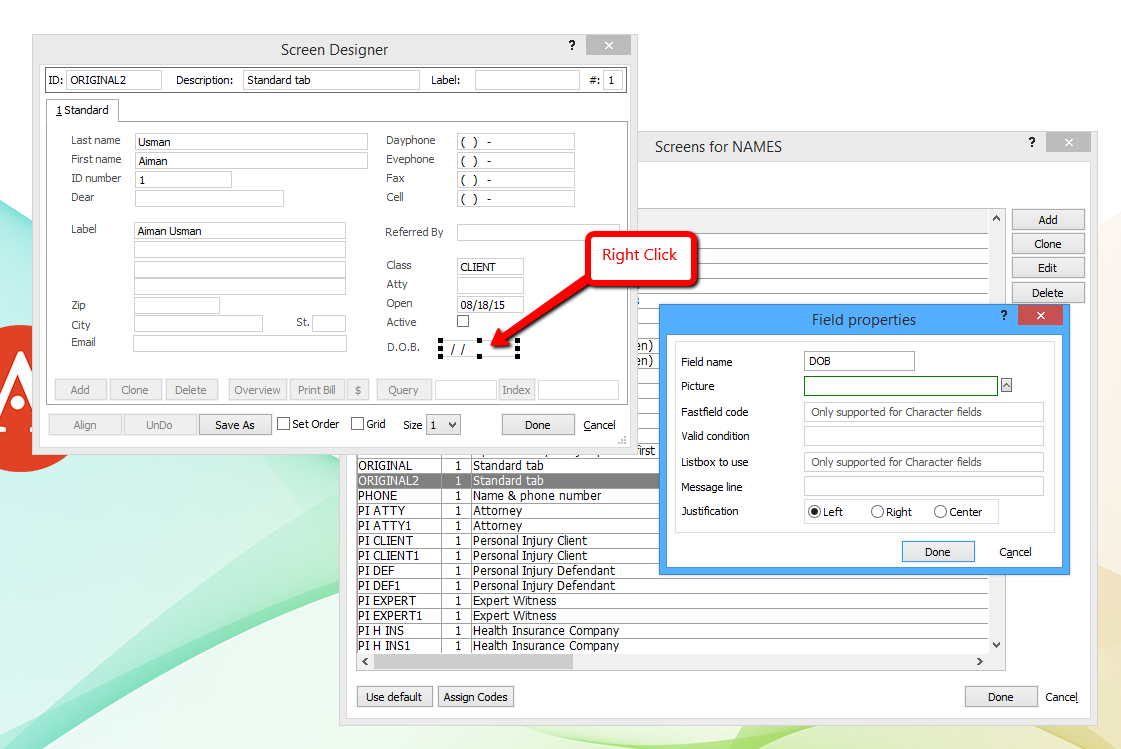Click the Assign Codes button
This screenshot has height=749, width=1121.
tap(475, 696)
